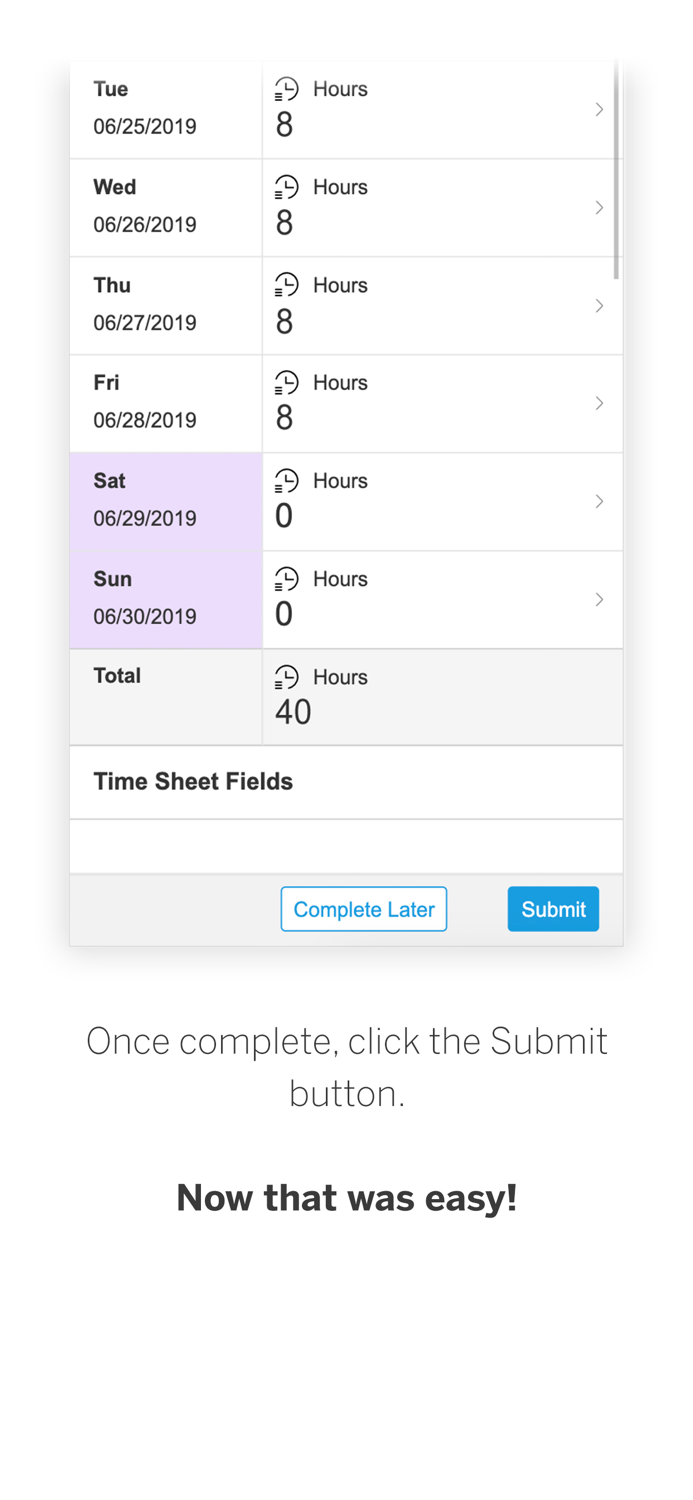Screen dimensions: 693x1500
Task: Select the Total row
Action: [117, 676]
